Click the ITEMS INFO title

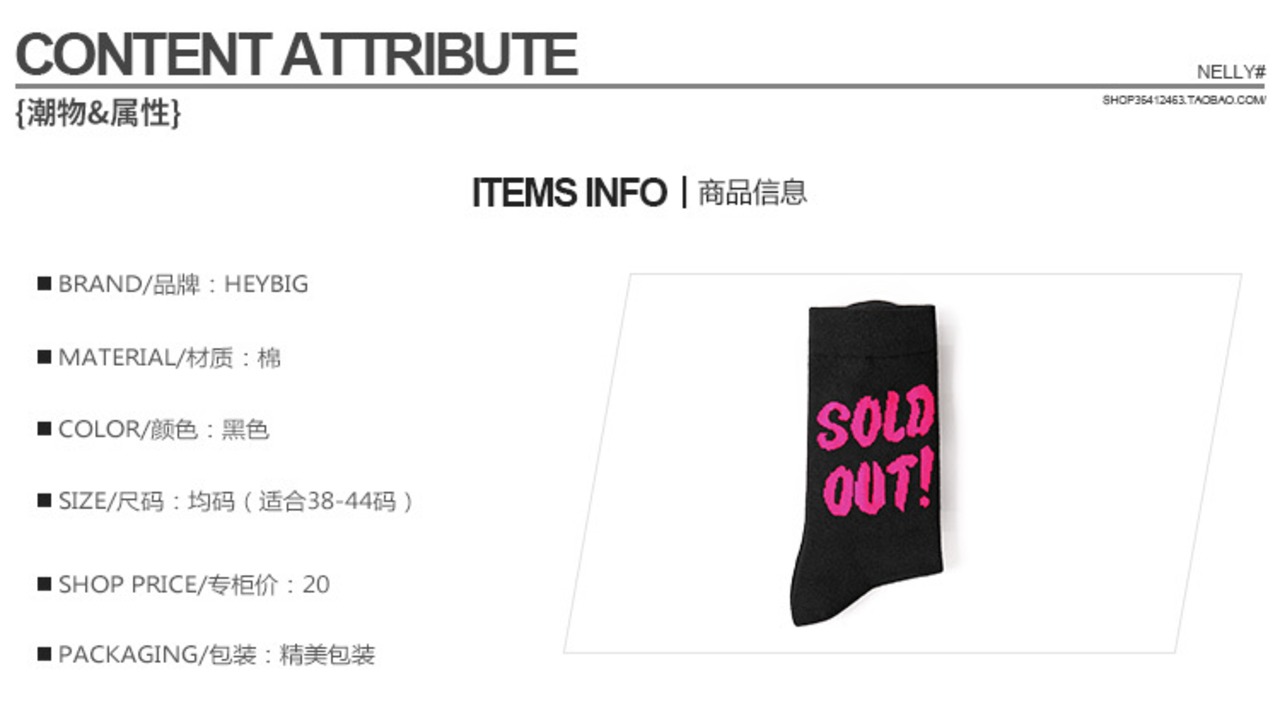568,192
